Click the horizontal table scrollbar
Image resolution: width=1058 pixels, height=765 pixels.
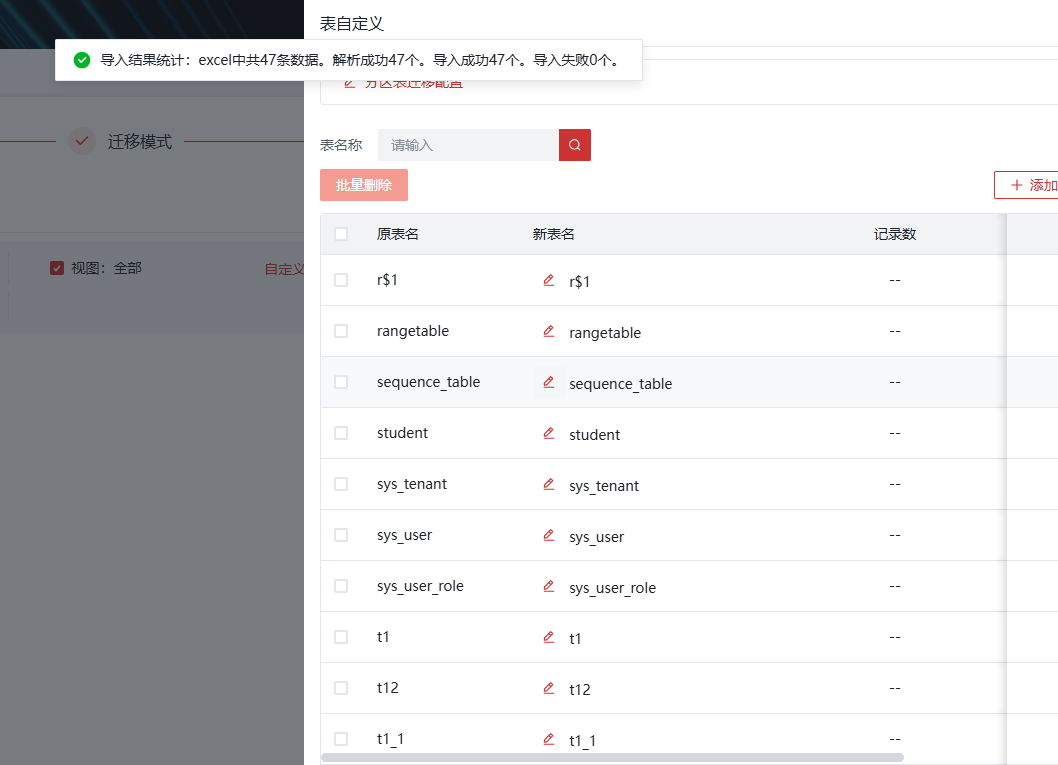(612, 758)
